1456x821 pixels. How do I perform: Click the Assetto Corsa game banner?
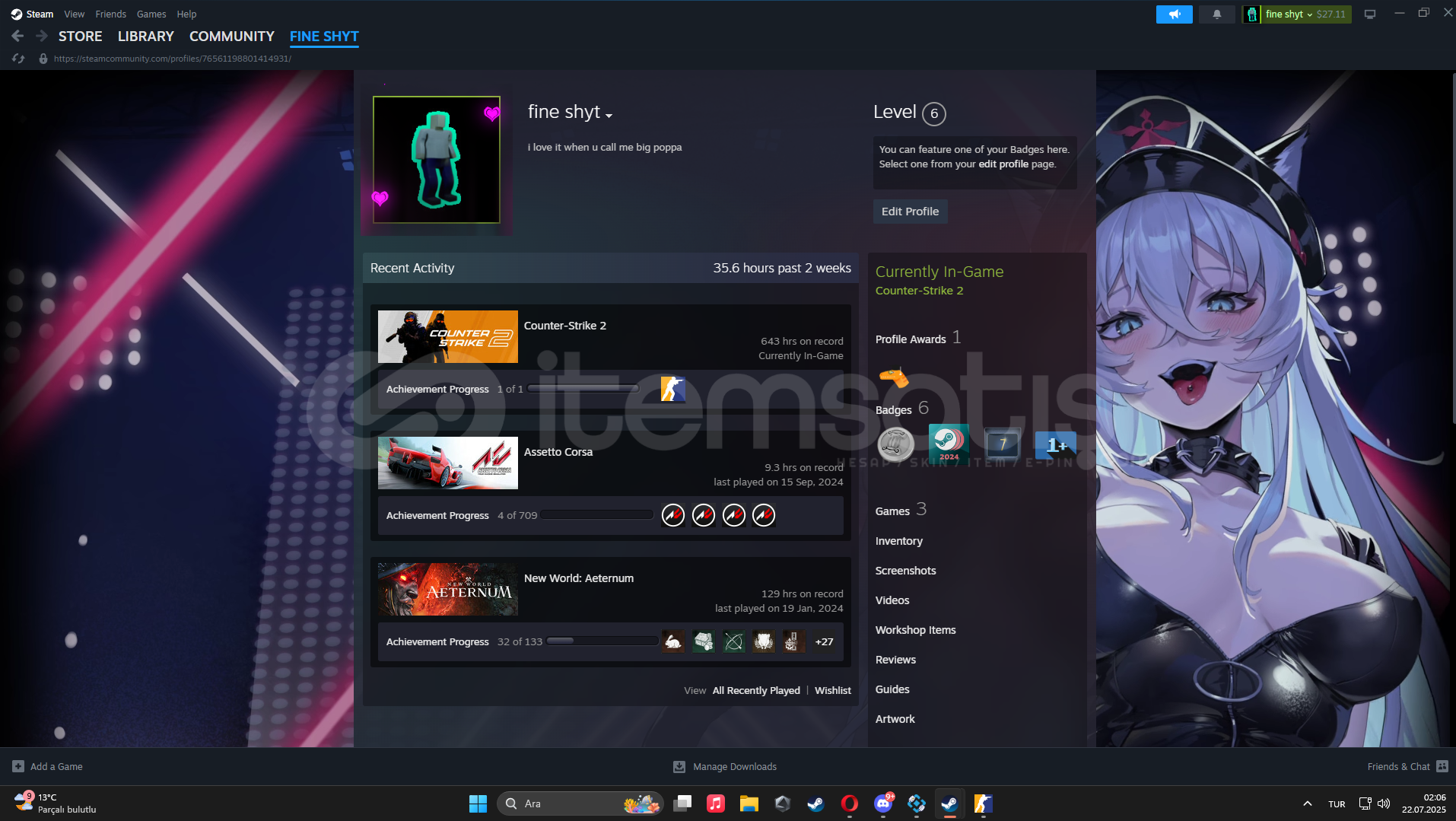click(x=447, y=463)
